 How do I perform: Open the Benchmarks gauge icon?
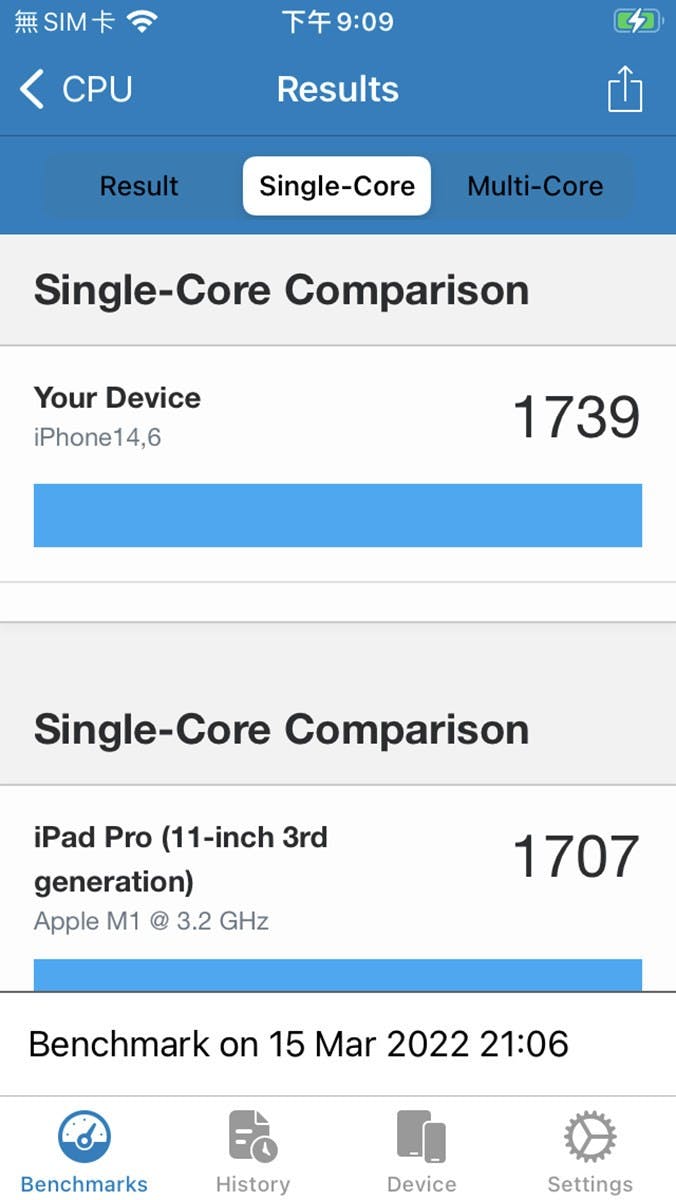tap(84, 1137)
